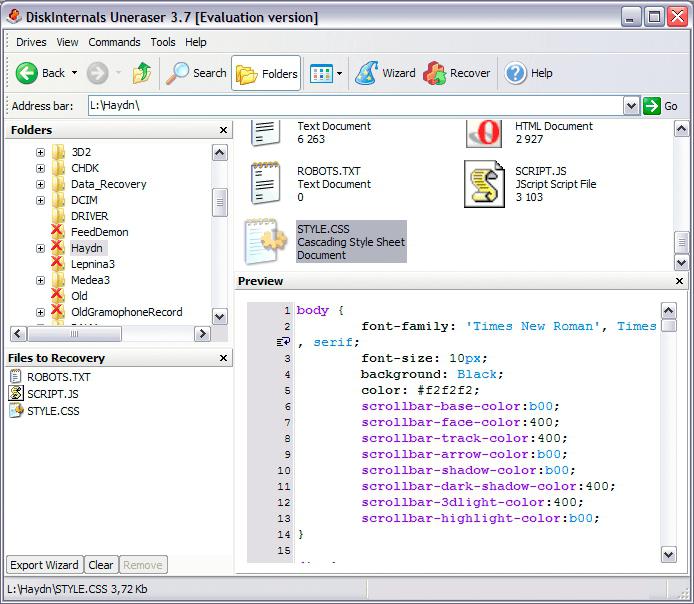Click the Clear button
The height and width of the screenshot is (604, 694).
coord(101,565)
